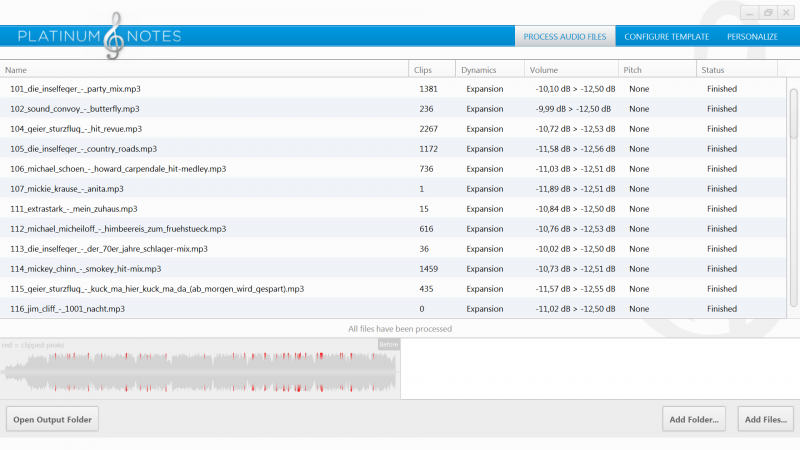Click volume value -10,10 dB > -12,50 dB

(576, 89)
